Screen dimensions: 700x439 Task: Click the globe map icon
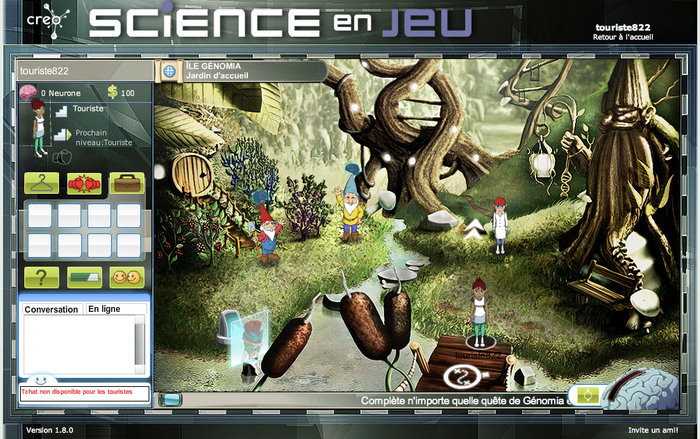pos(169,72)
